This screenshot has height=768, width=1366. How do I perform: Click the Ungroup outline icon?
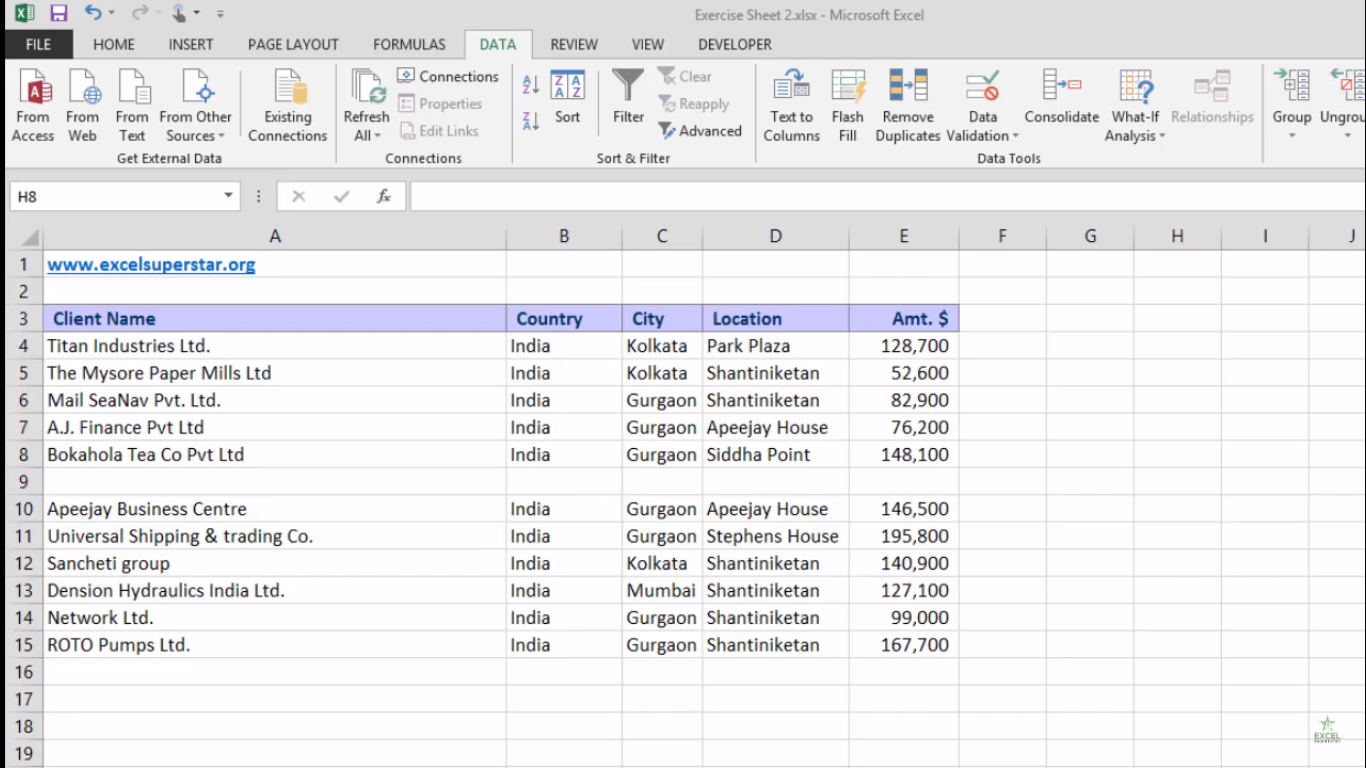[x=1346, y=87]
